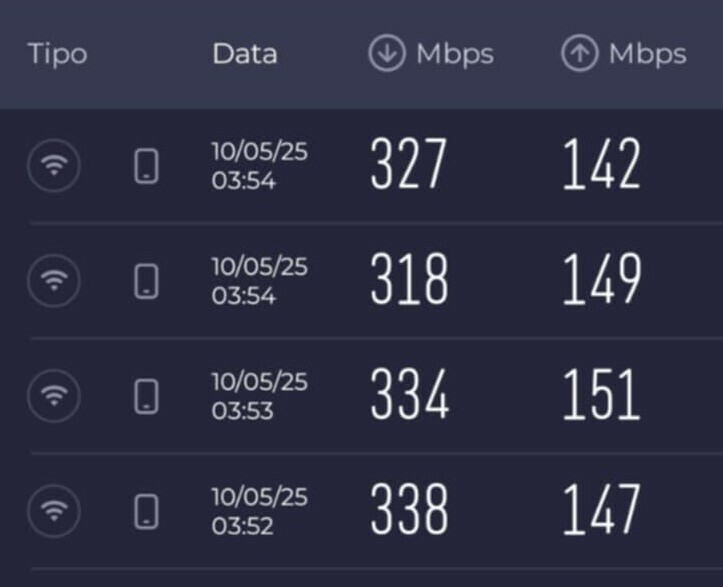
Task: Select the 149 upload speed value
Action: coord(602,279)
